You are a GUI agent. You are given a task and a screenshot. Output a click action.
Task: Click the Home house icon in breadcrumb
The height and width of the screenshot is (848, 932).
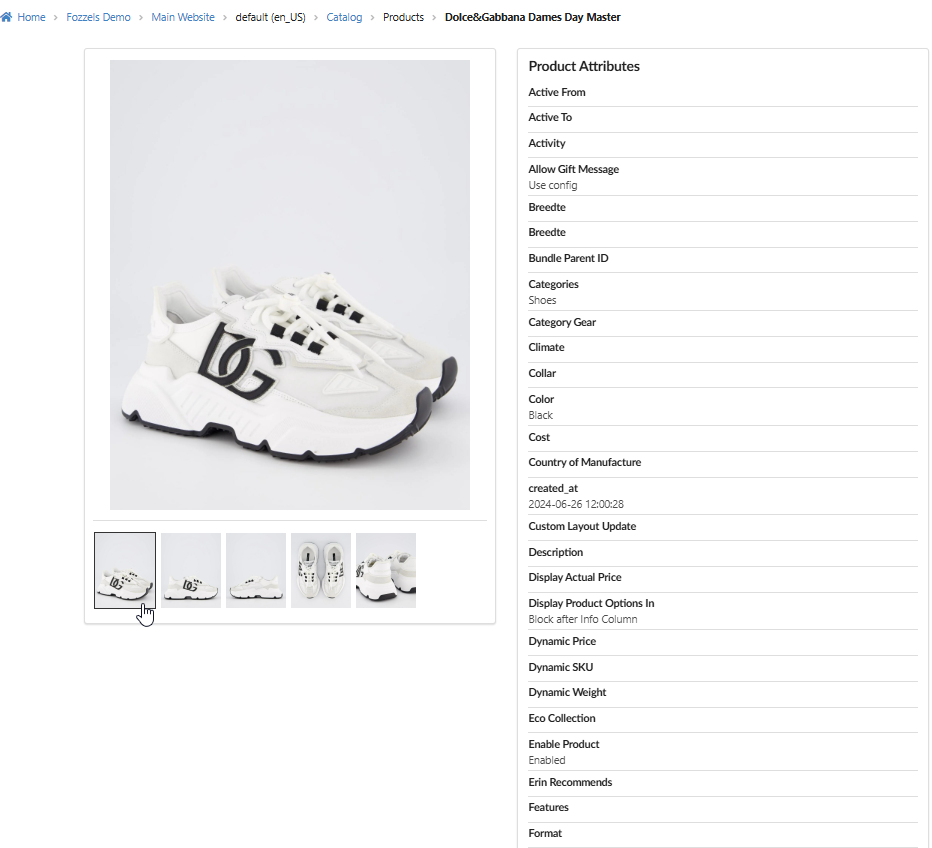click(6, 17)
